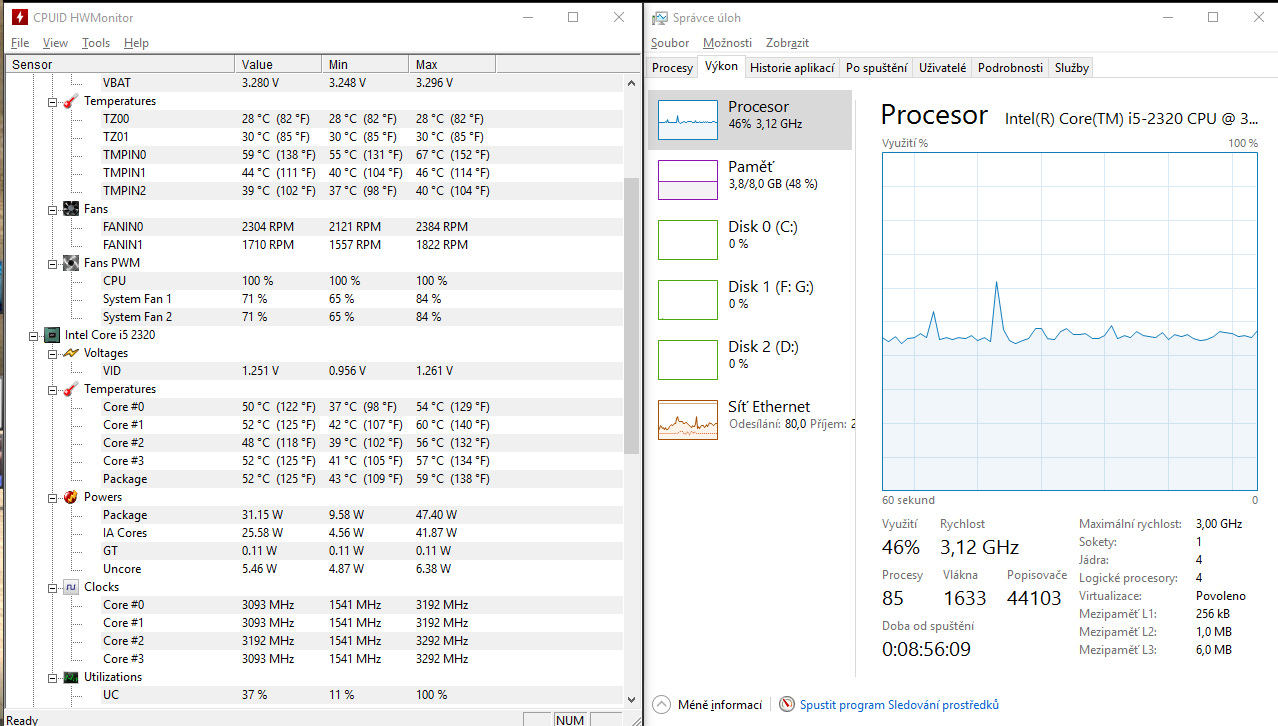Viewport: 1278px width, 726px height.
Task: Click the flame icon next to Powers
Action: pos(71,497)
